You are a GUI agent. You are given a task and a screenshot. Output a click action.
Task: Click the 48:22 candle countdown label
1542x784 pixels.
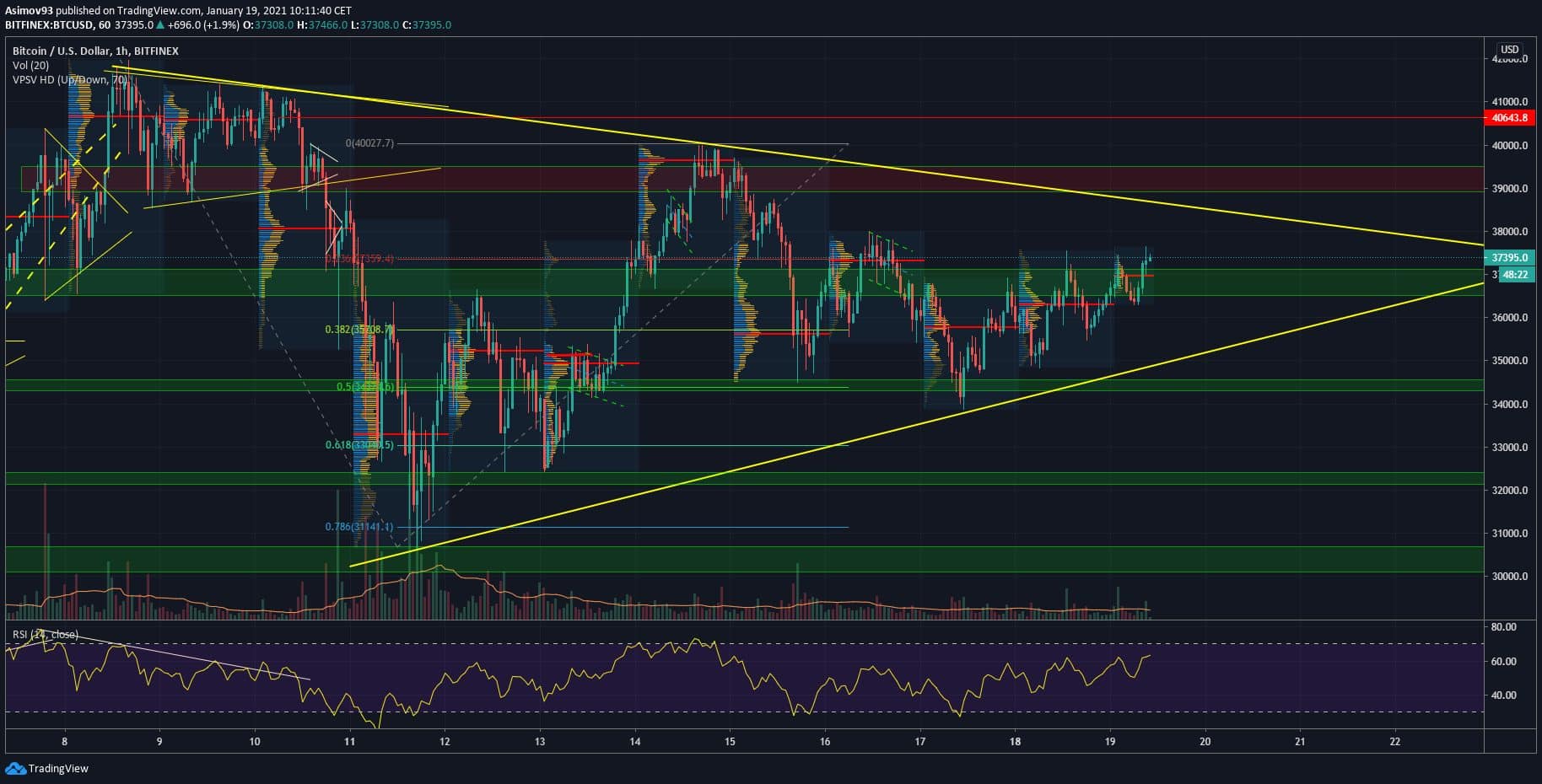coord(1516,275)
